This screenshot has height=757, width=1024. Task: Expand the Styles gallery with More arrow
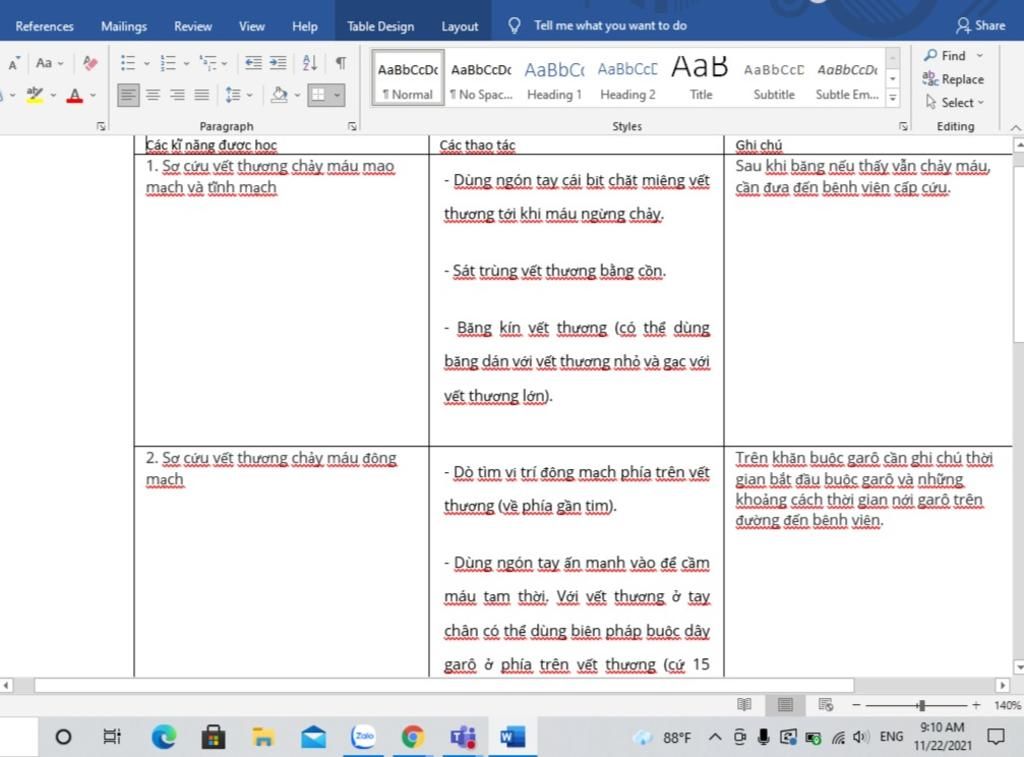[x=893, y=99]
